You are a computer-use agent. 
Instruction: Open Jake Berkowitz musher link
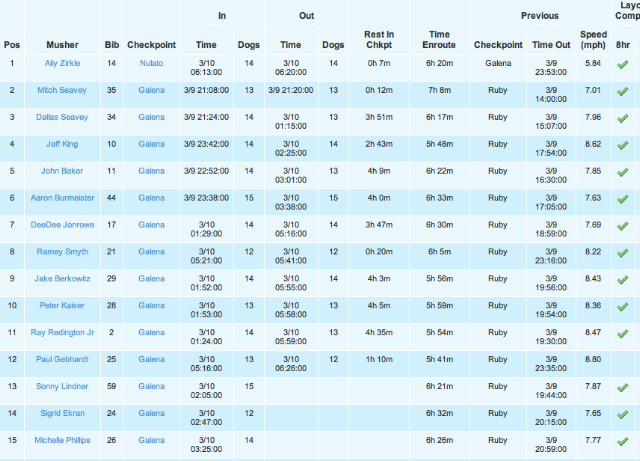[62, 279]
